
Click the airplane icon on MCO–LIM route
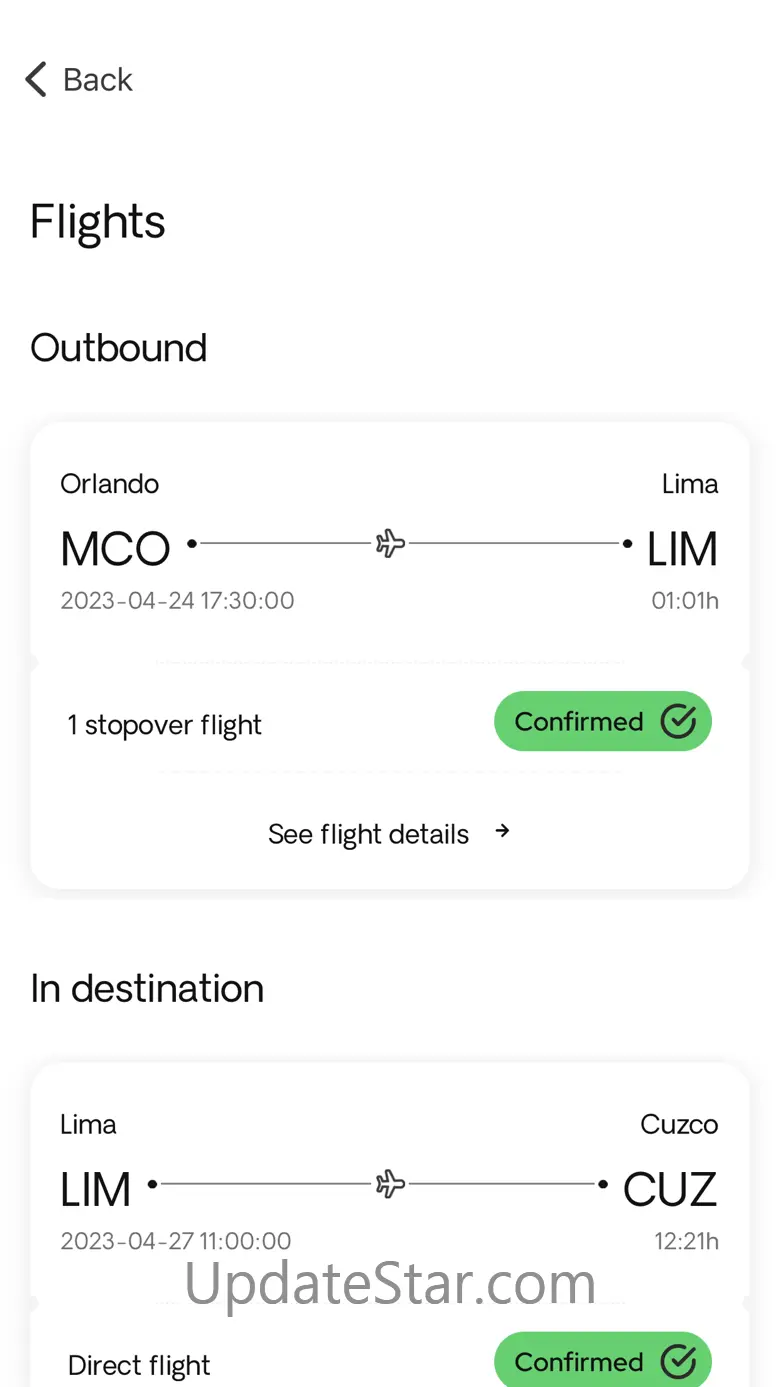pos(390,544)
